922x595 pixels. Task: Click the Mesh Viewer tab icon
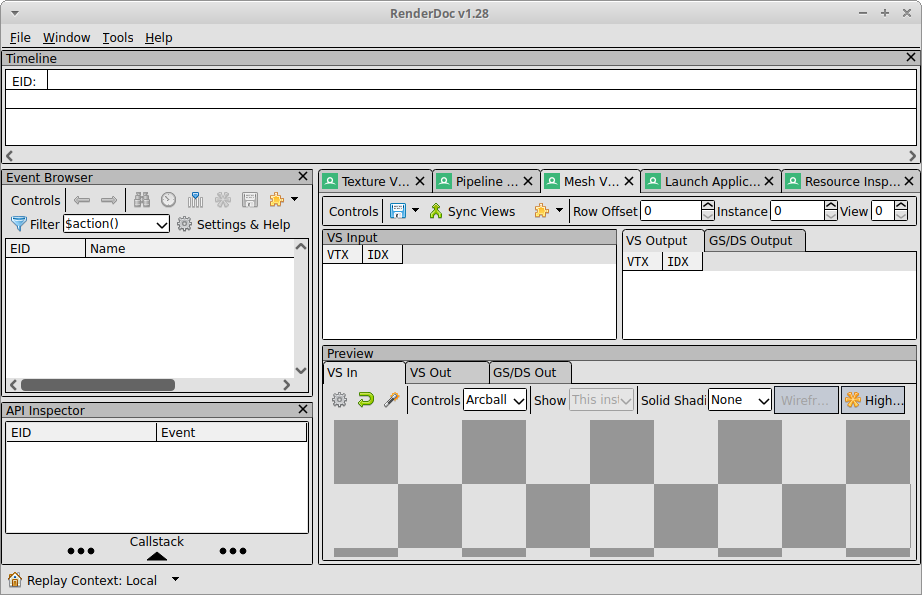552,181
